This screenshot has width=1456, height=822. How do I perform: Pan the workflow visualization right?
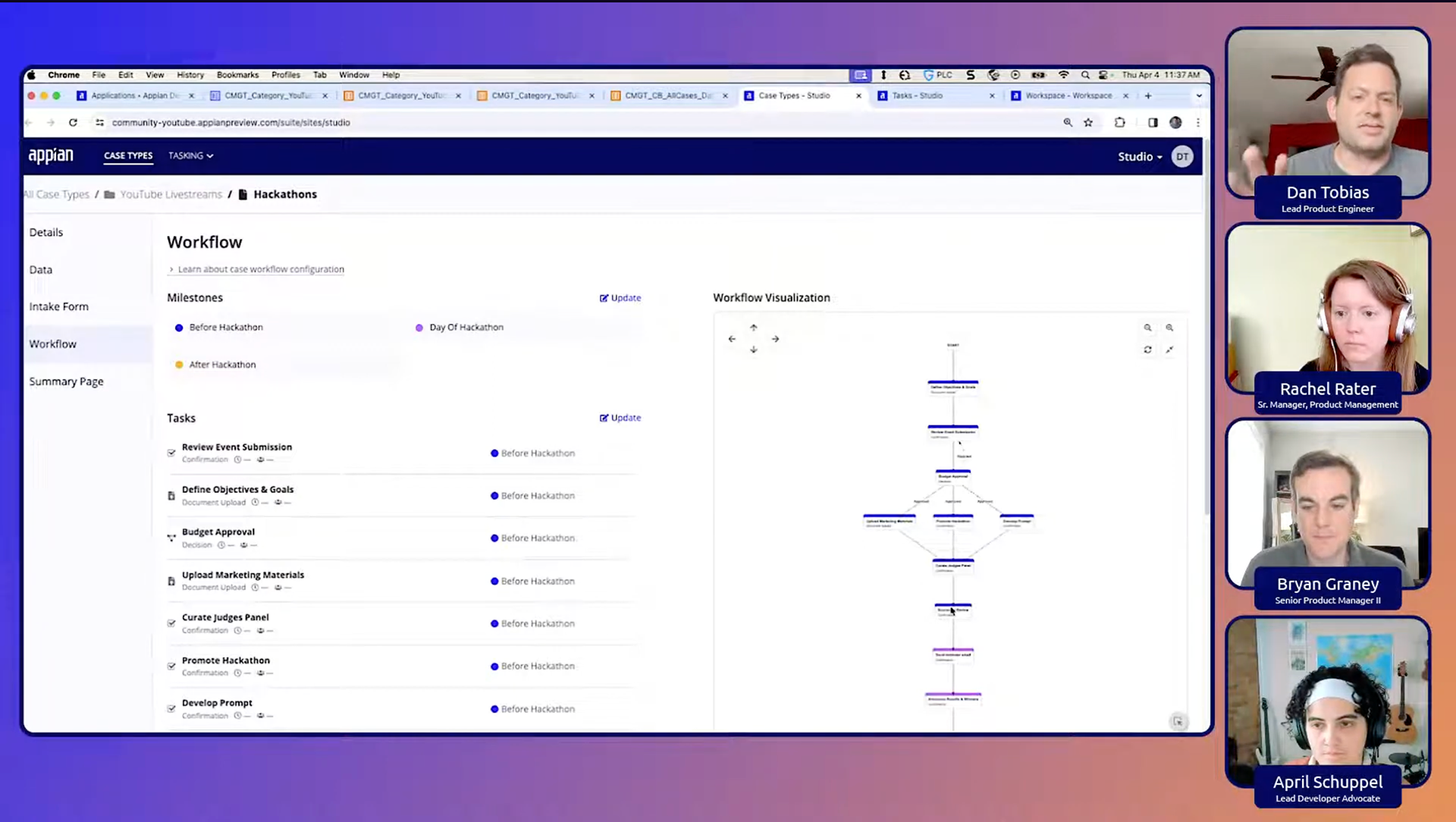pyautogui.click(x=775, y=339)
